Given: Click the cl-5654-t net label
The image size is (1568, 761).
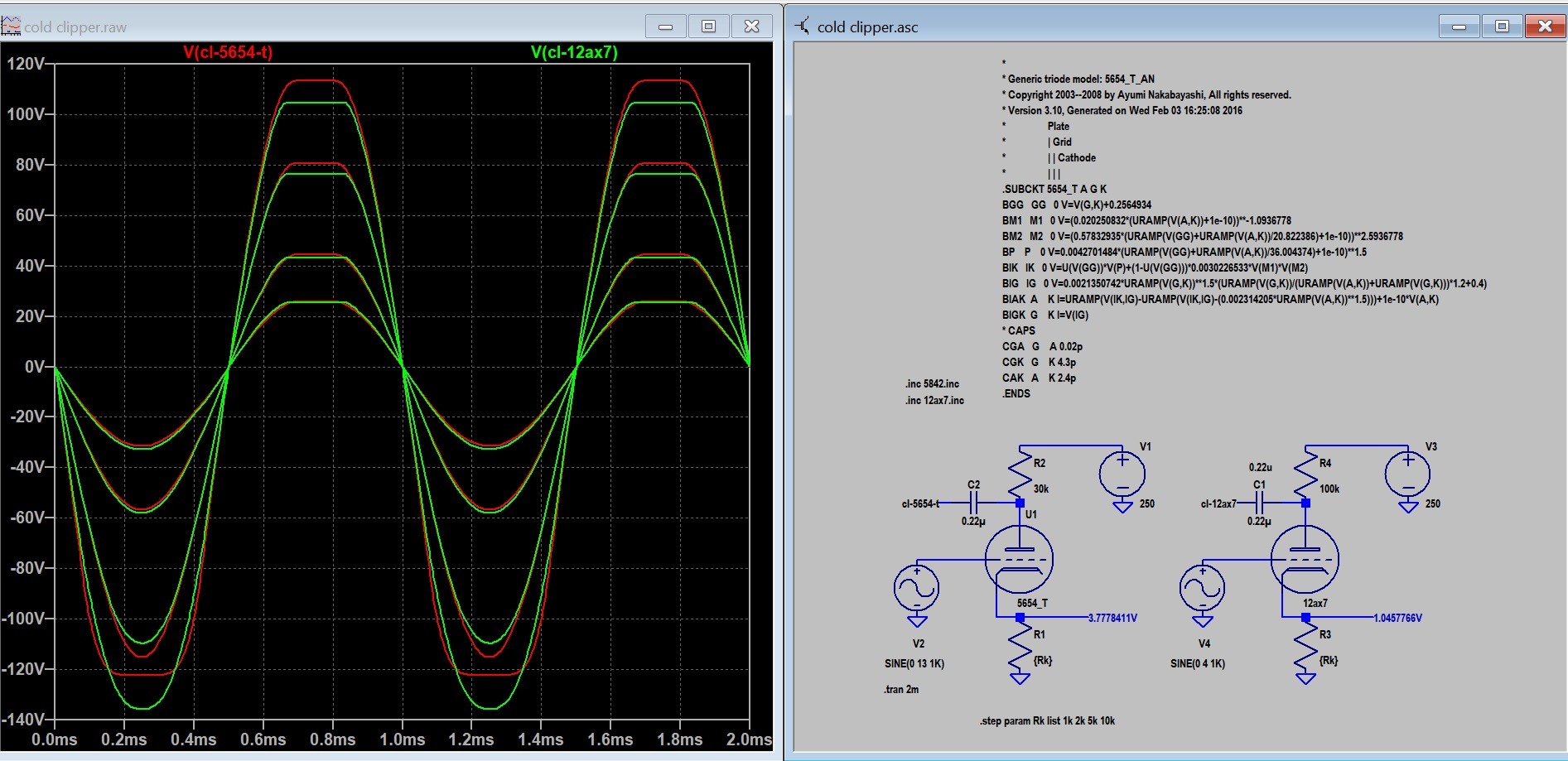Looking at the screenshot, I should [919, 503].
